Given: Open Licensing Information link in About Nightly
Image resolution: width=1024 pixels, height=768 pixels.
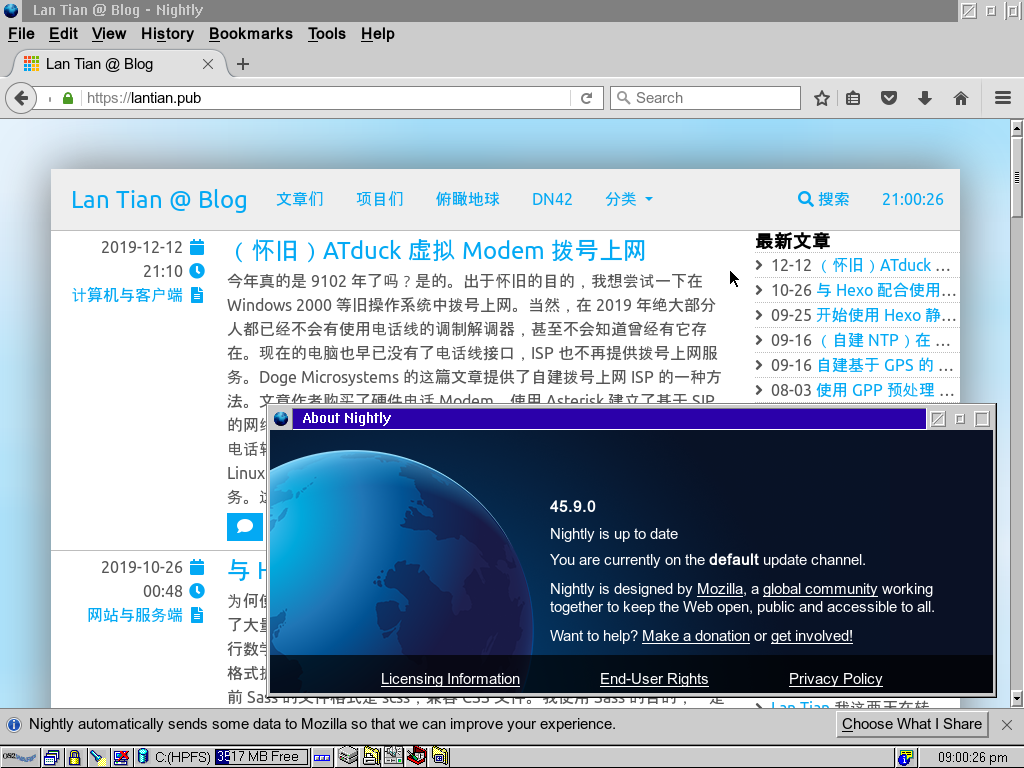Looking at the screenshot, I should click(x=450, y=679).
